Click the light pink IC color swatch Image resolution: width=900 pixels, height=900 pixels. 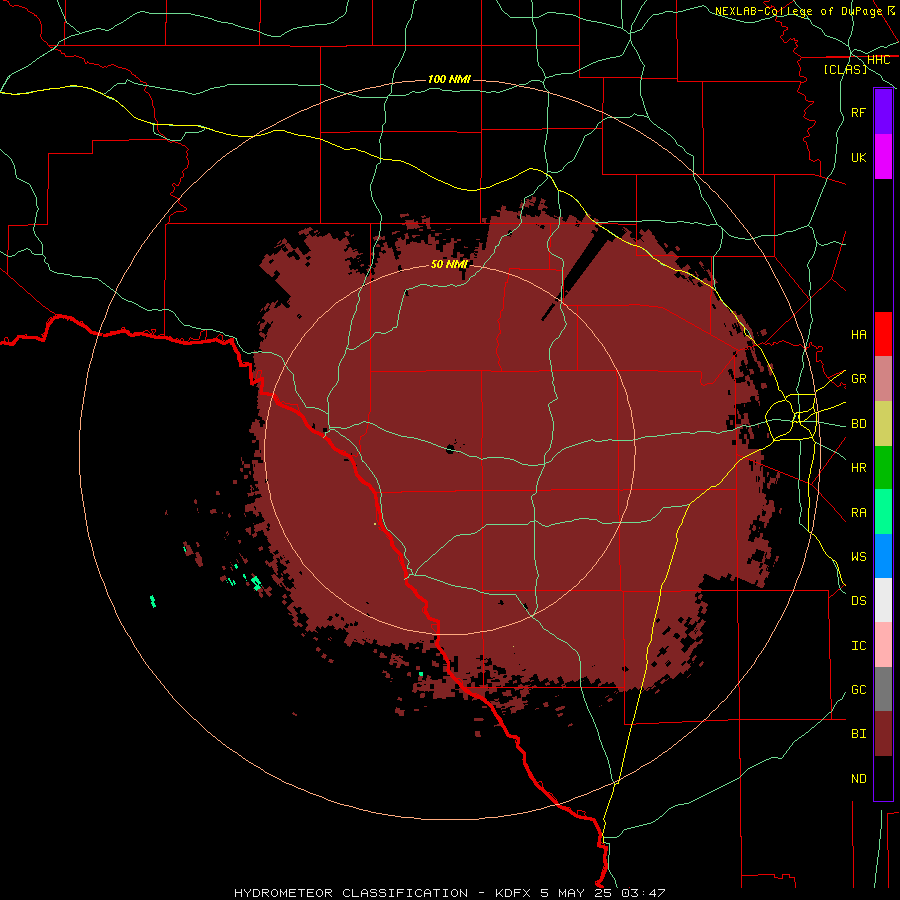(x=883, y=645)
